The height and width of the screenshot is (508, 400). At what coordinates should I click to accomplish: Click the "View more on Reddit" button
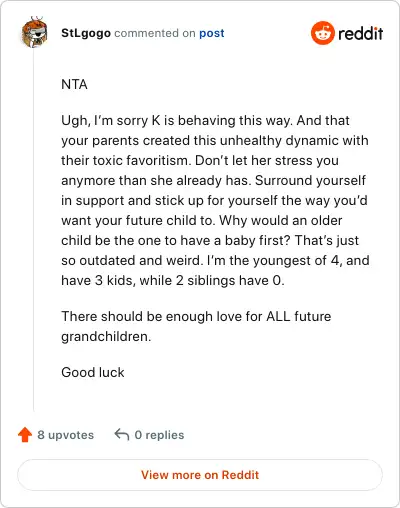200,475
